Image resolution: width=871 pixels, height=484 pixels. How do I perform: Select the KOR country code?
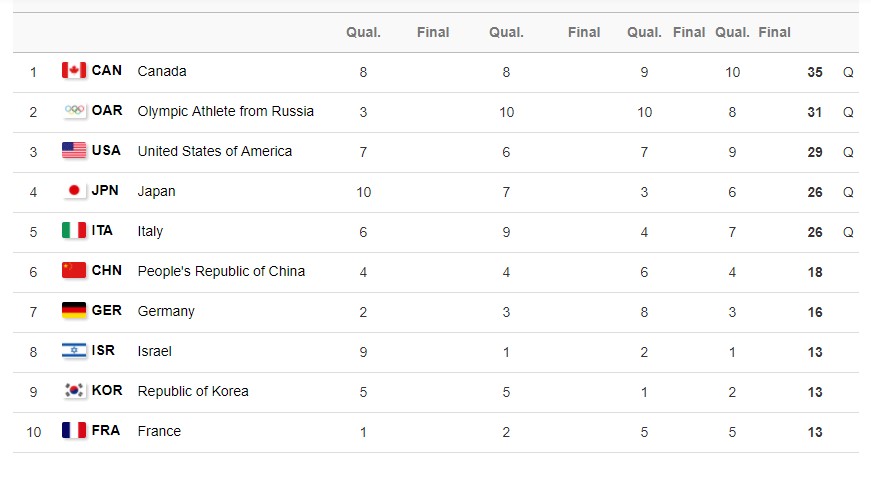[x=107, y=391]
